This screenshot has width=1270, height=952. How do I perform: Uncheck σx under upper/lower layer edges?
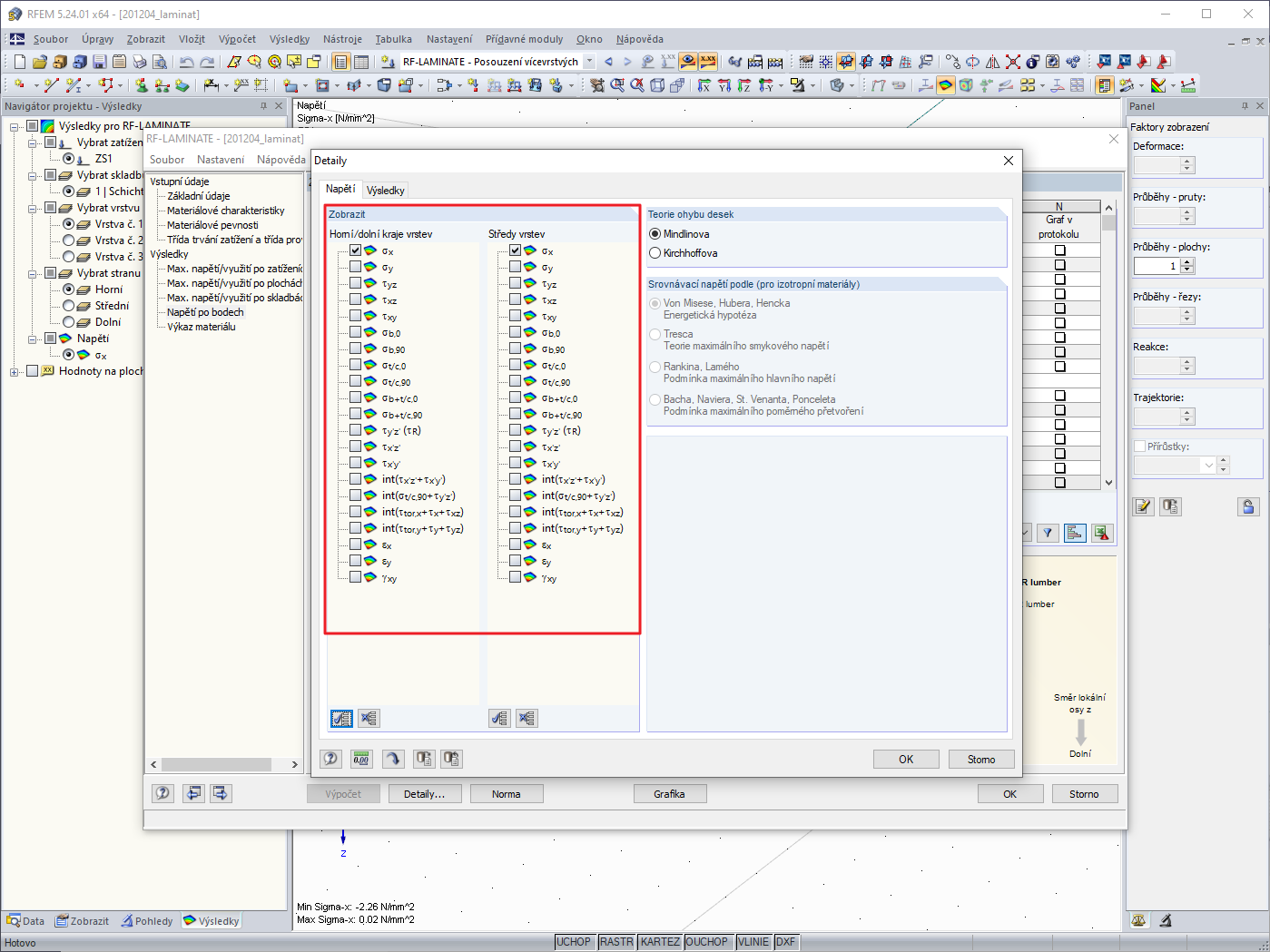pos(355,250)
